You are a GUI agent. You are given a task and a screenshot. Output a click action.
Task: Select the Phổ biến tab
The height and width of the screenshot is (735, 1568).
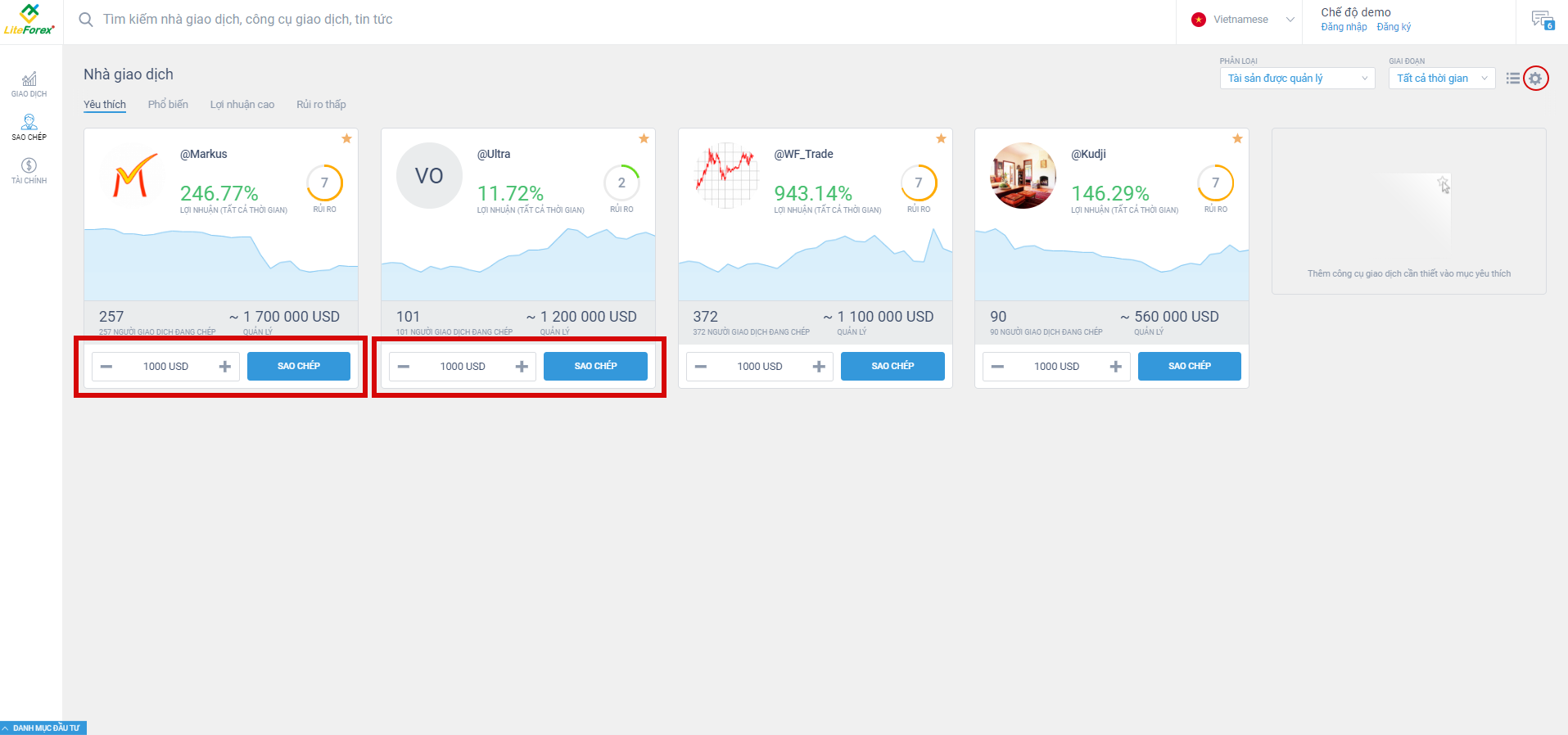(168, 105)
